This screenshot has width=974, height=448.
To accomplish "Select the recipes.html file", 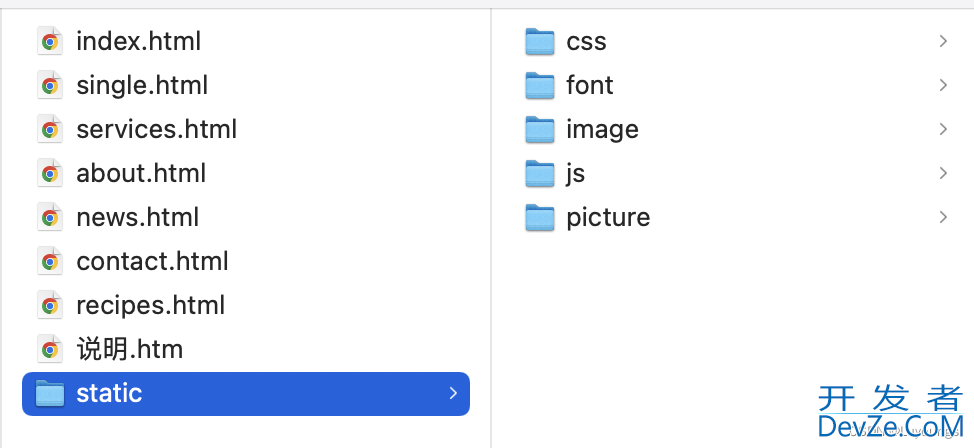I will (150, 306).
